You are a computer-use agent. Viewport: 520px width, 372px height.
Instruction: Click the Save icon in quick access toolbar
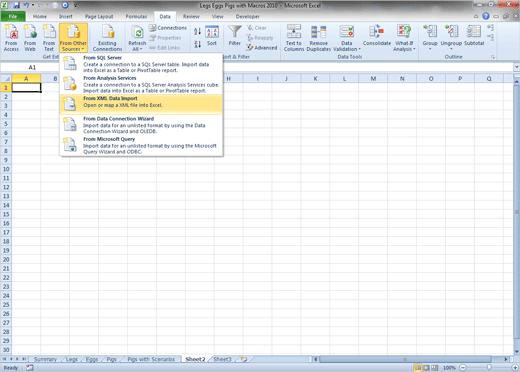pos(16,5)
